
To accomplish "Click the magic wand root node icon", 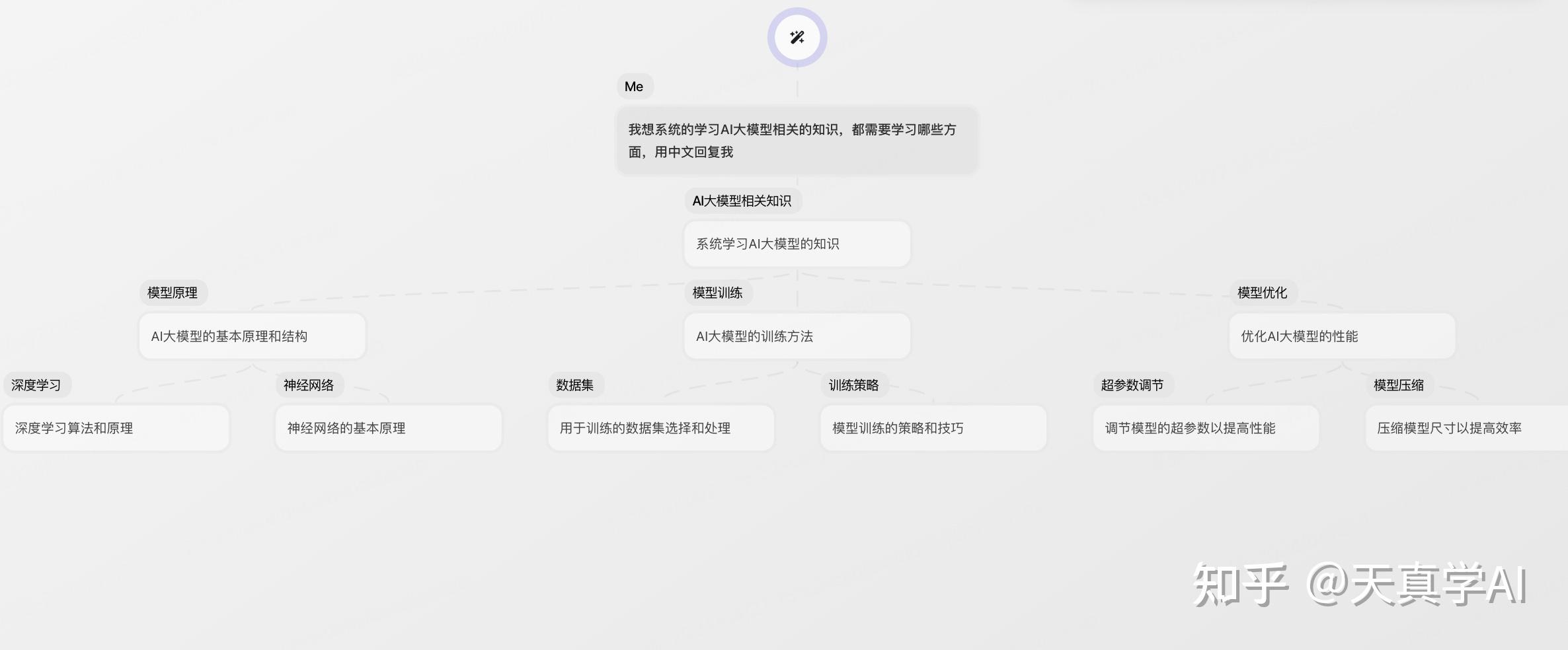I will (797, 38).
